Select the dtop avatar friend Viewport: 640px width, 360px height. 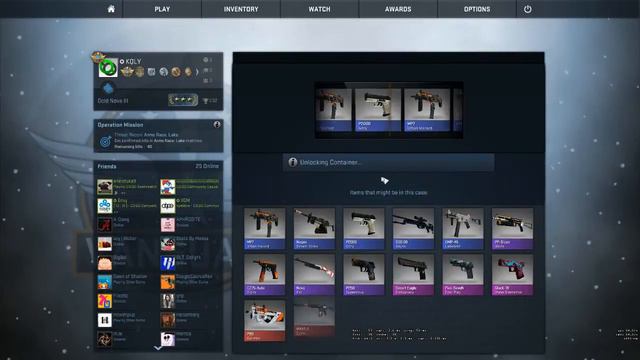tap(168, 206)
